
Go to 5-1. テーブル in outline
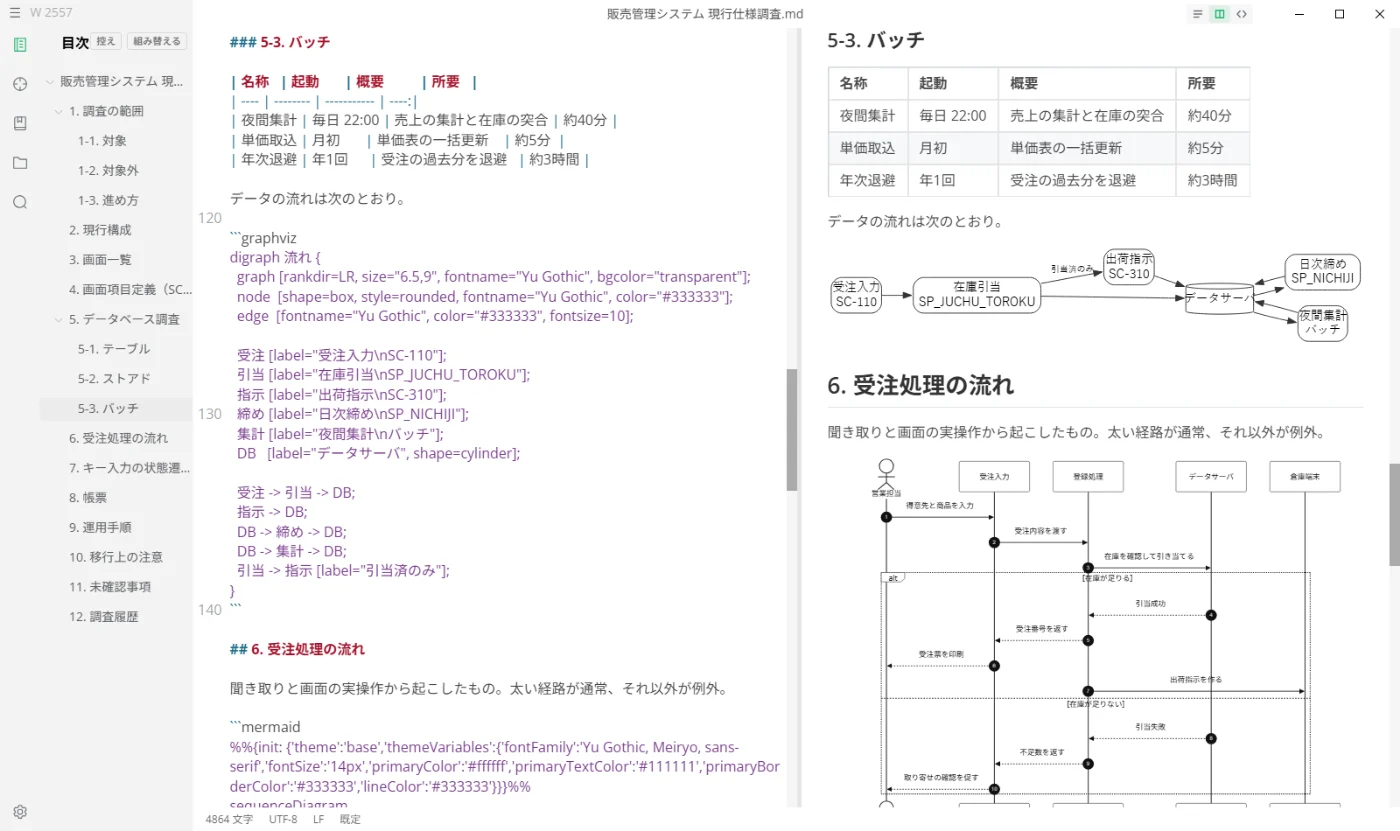coord(115,349)
